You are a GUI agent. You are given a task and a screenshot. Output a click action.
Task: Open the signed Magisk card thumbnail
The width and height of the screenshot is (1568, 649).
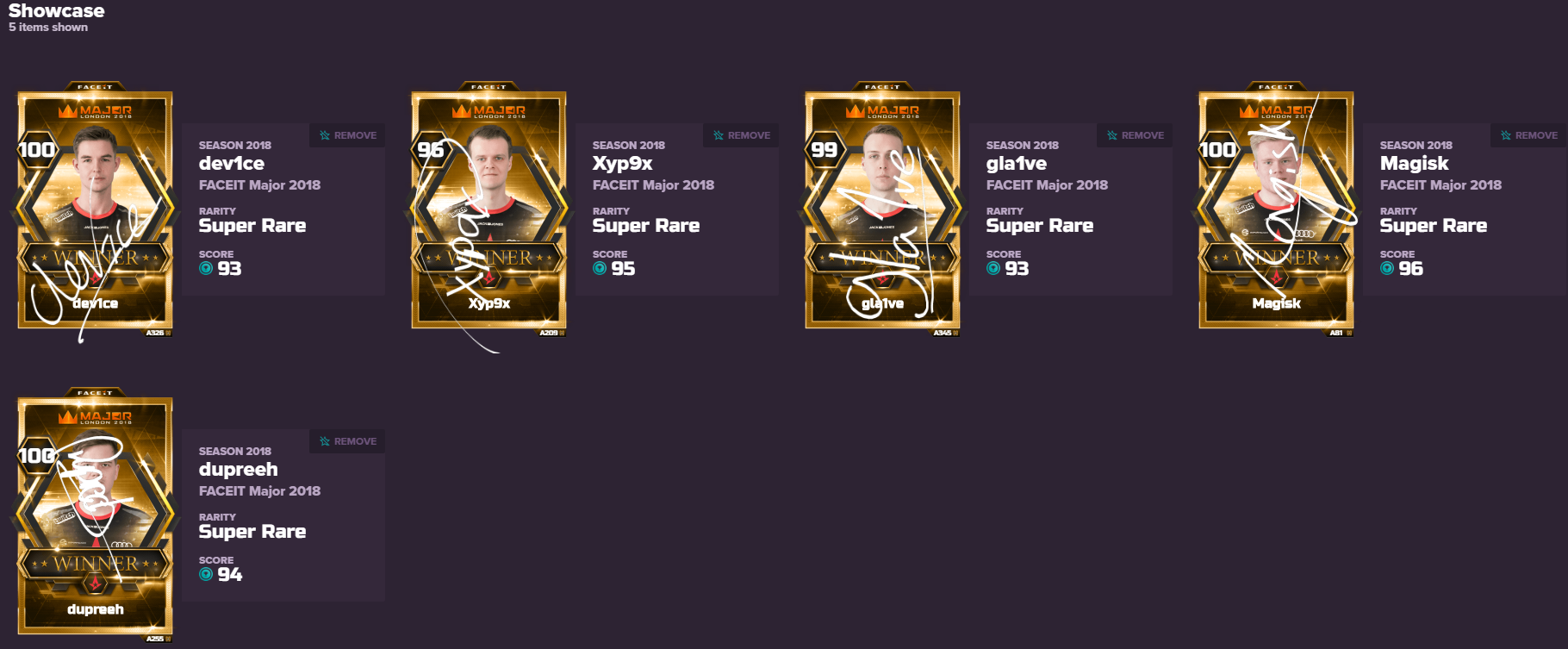point(1276,209)
